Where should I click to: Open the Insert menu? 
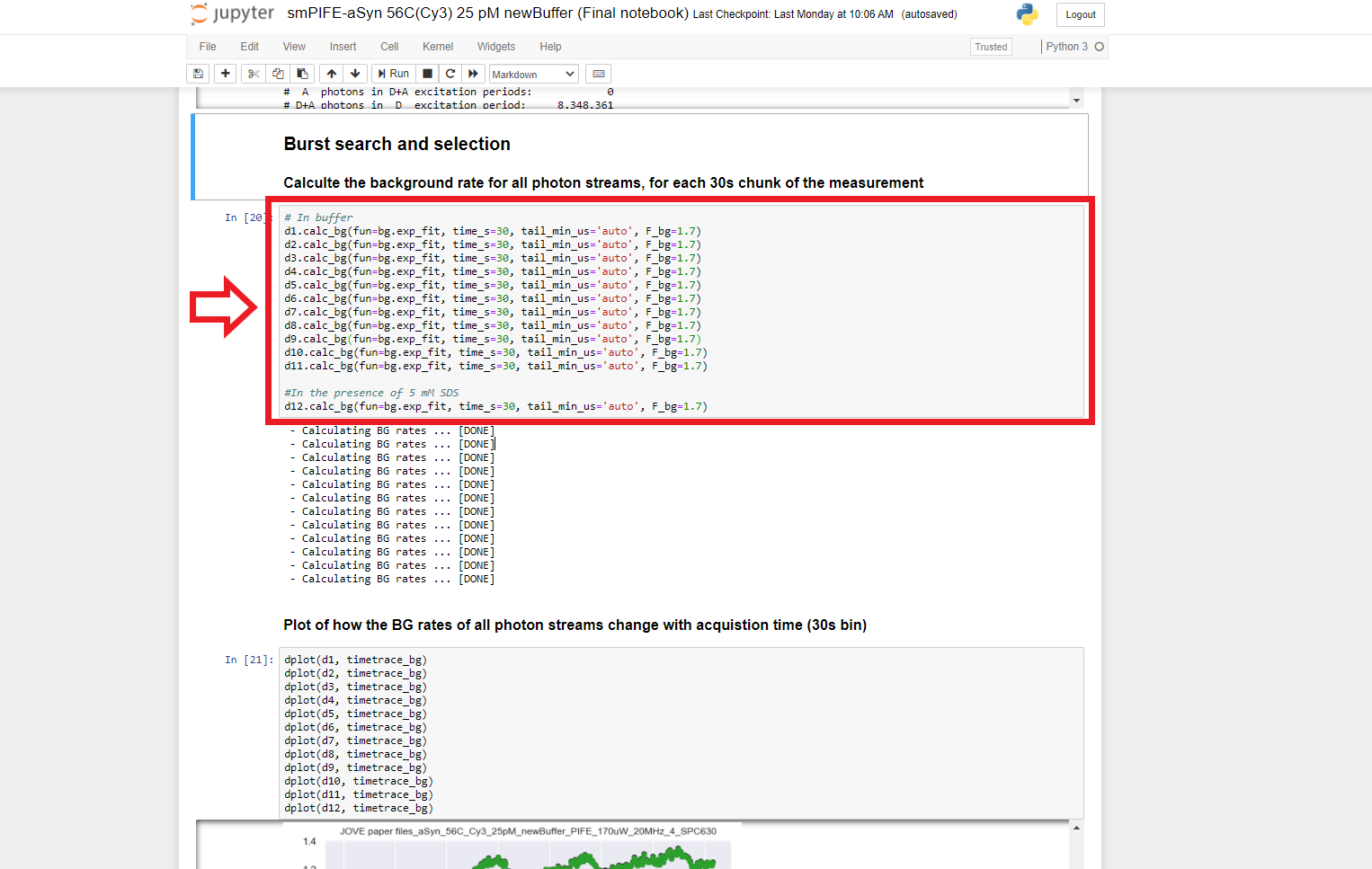(343, 47)
